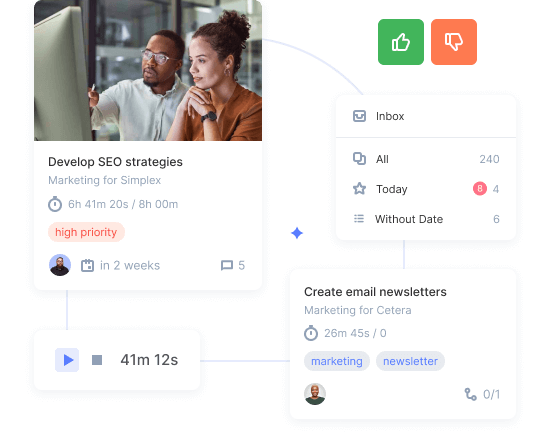The width and height of the screenshot is (536, 439).
Task: Select the high priority tag
Action: (86, 232)
